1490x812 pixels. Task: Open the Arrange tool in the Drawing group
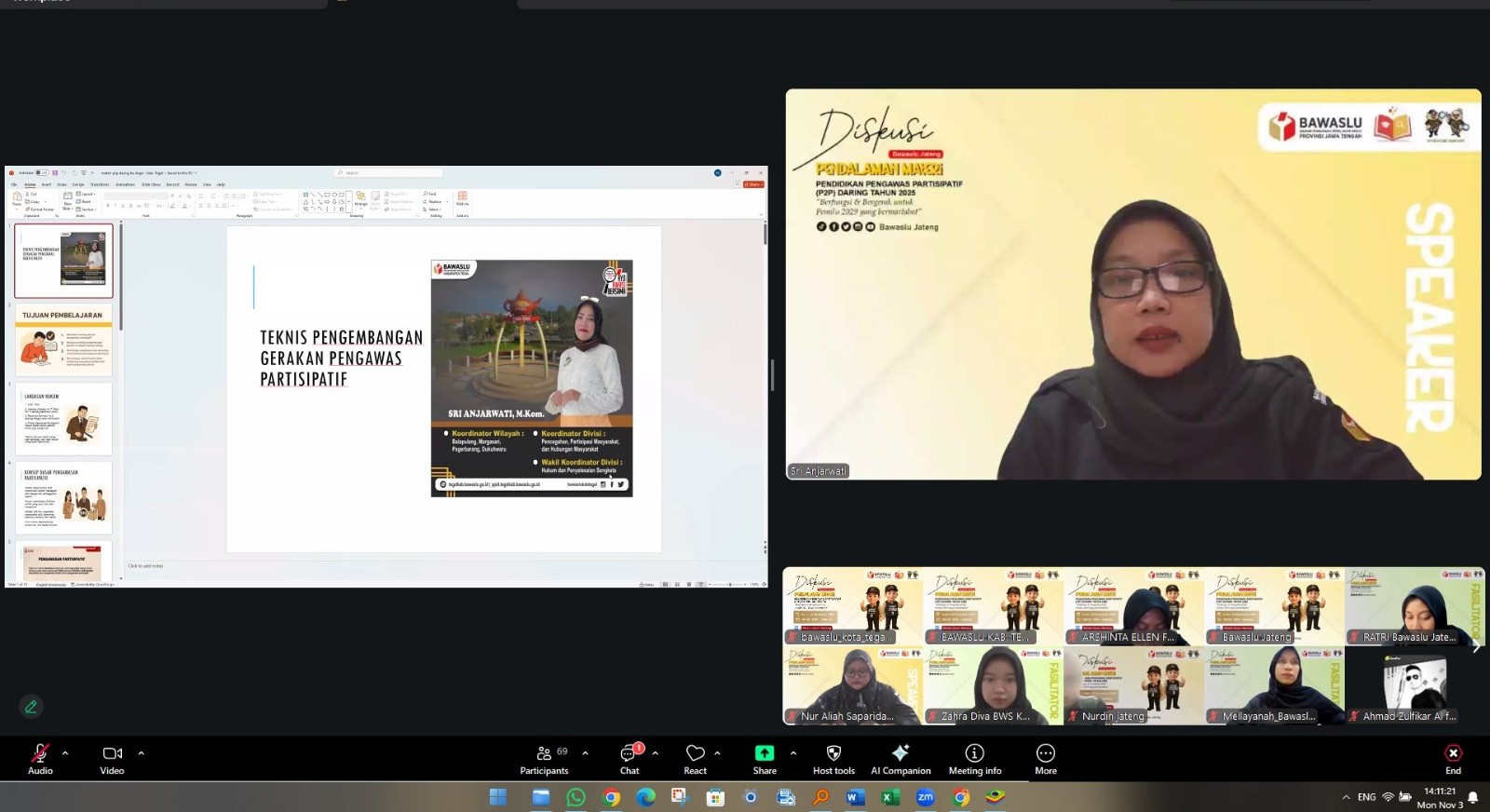(360, 199)
